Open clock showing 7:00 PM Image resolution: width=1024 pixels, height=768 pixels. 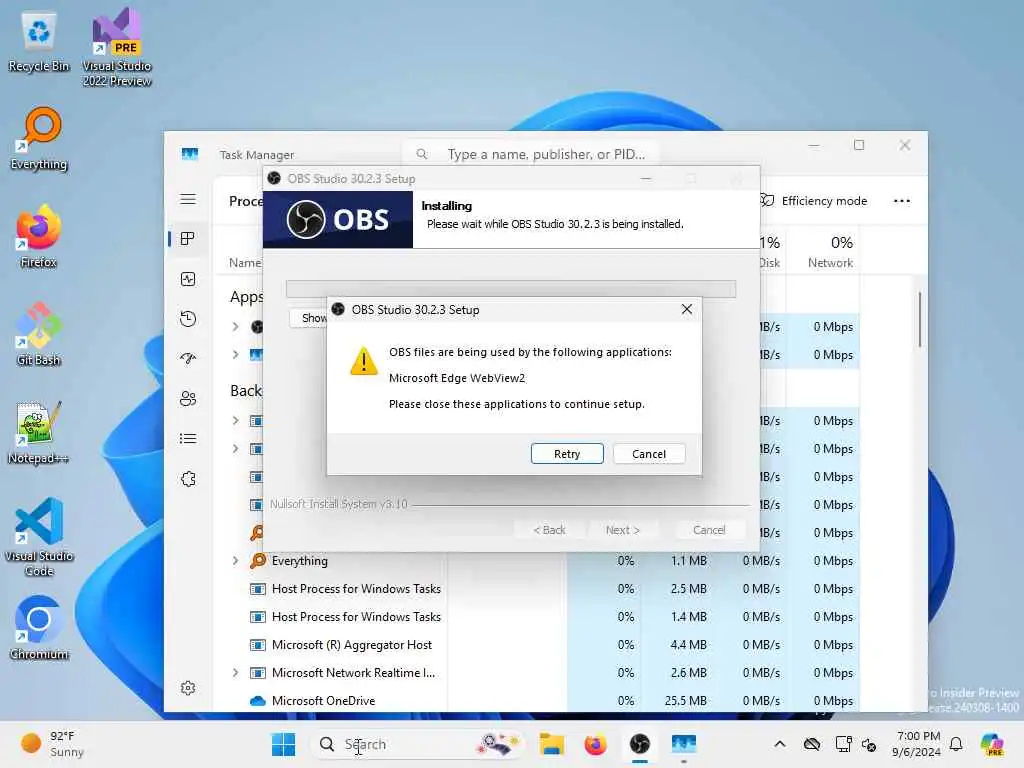coord(918,744)
